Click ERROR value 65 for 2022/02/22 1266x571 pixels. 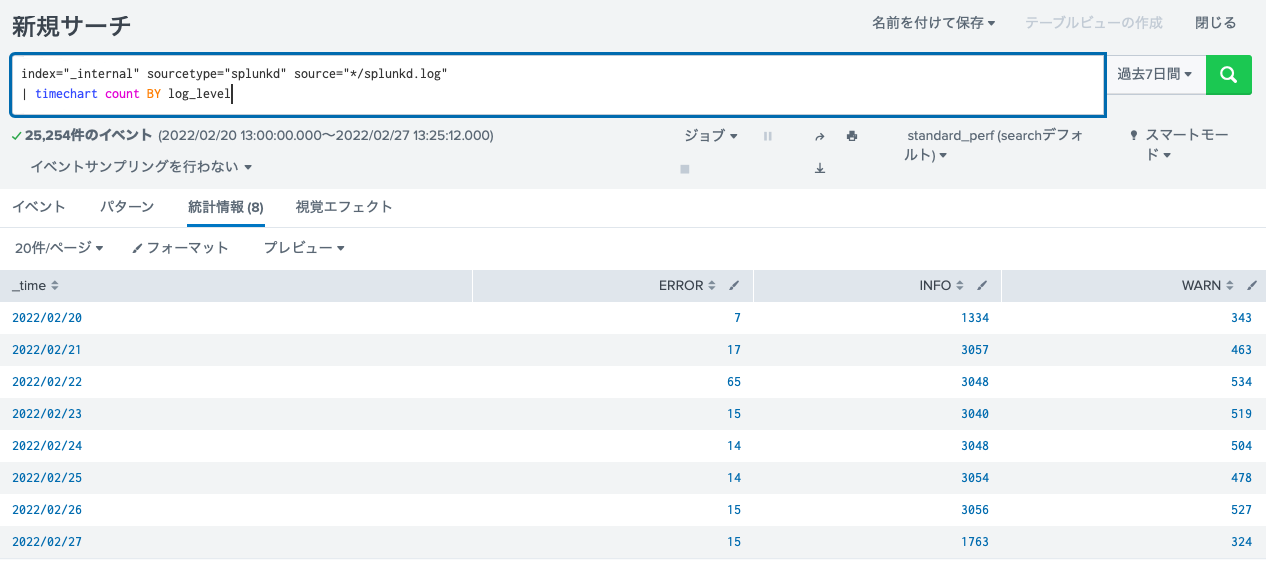pos(734,382)
